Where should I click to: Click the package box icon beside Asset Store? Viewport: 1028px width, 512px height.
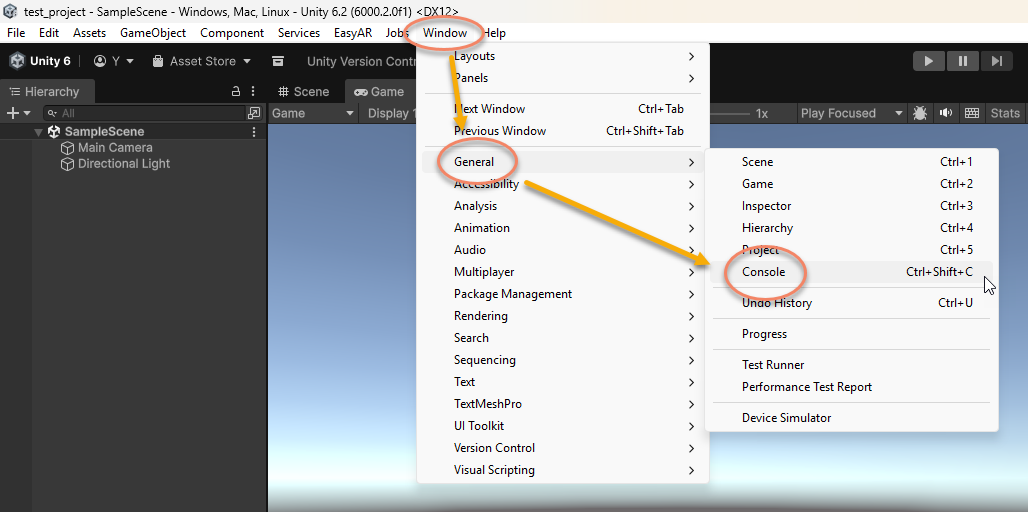(278, 61)
